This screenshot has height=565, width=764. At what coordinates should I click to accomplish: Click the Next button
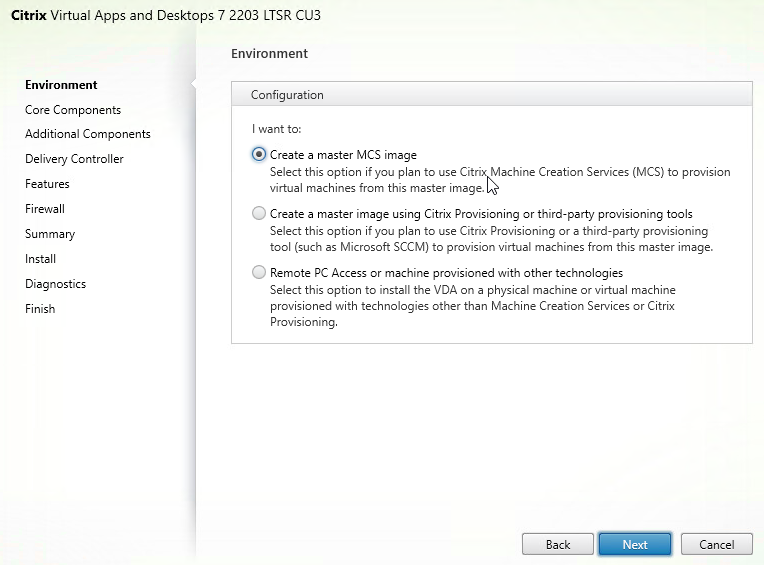635,544
